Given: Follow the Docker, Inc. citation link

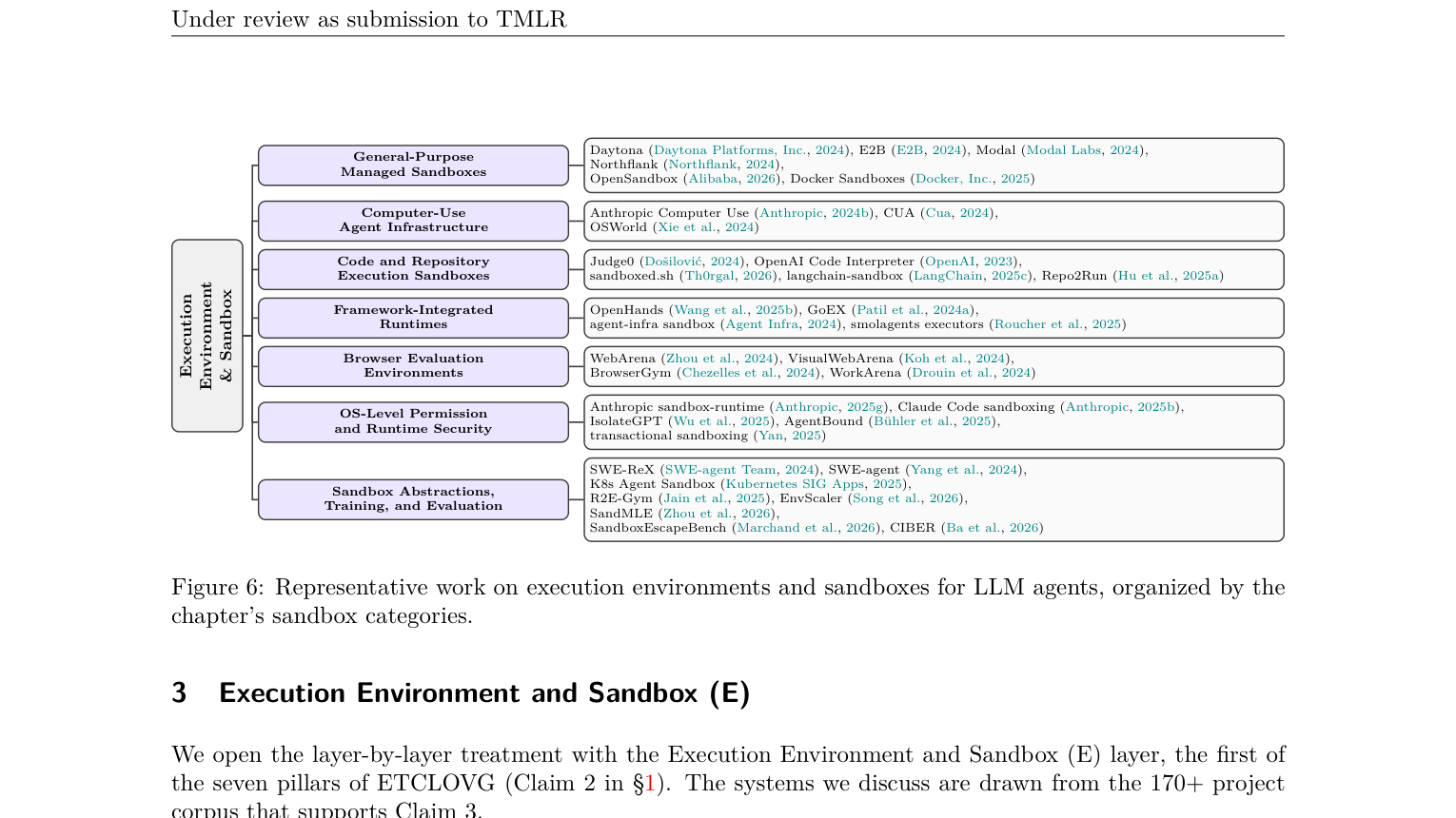Looking at the screenshot, I should (x=973, y=179).
